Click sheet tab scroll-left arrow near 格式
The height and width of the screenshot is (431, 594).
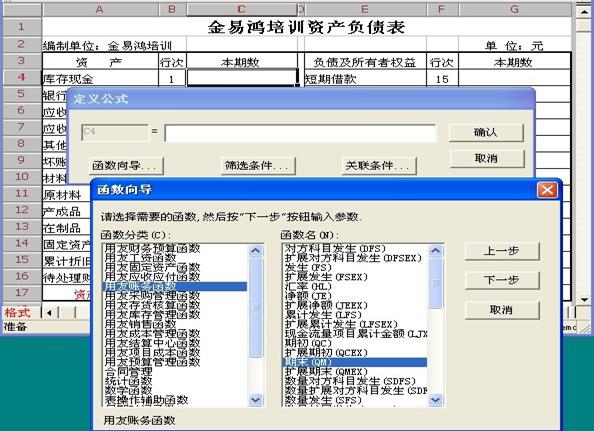click(49, 313)
